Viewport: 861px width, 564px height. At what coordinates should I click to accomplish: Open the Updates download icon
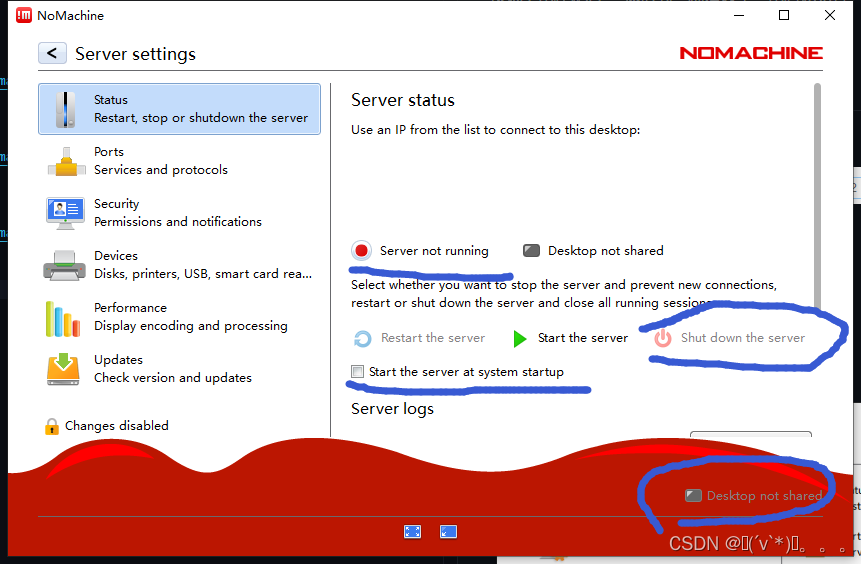coord(63,369)
